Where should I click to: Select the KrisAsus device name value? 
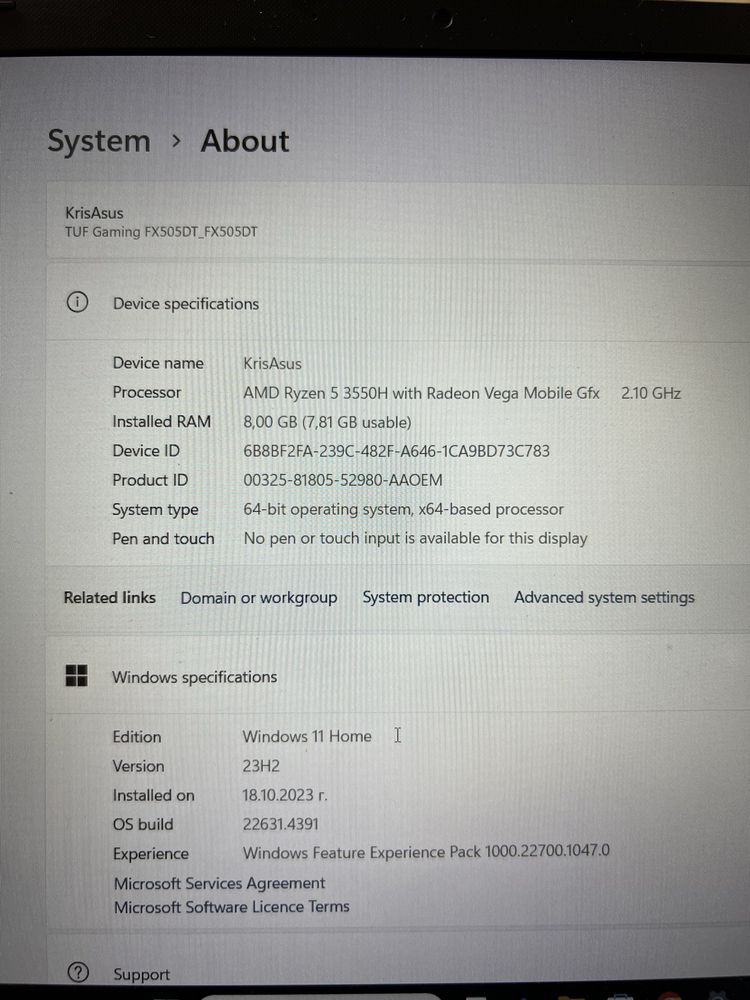(272, 364)
